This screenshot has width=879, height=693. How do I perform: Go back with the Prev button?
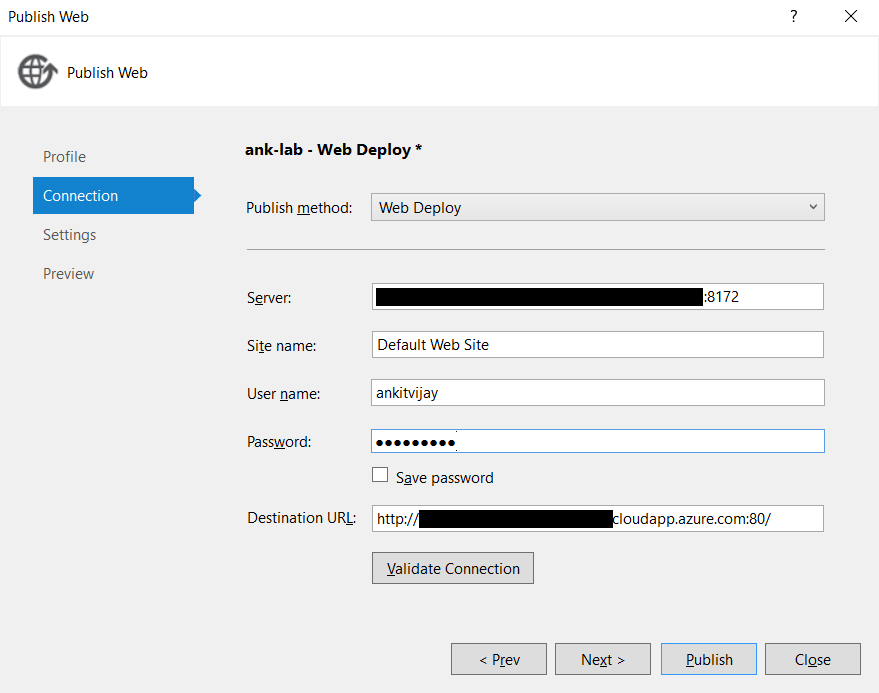(499, 659)
